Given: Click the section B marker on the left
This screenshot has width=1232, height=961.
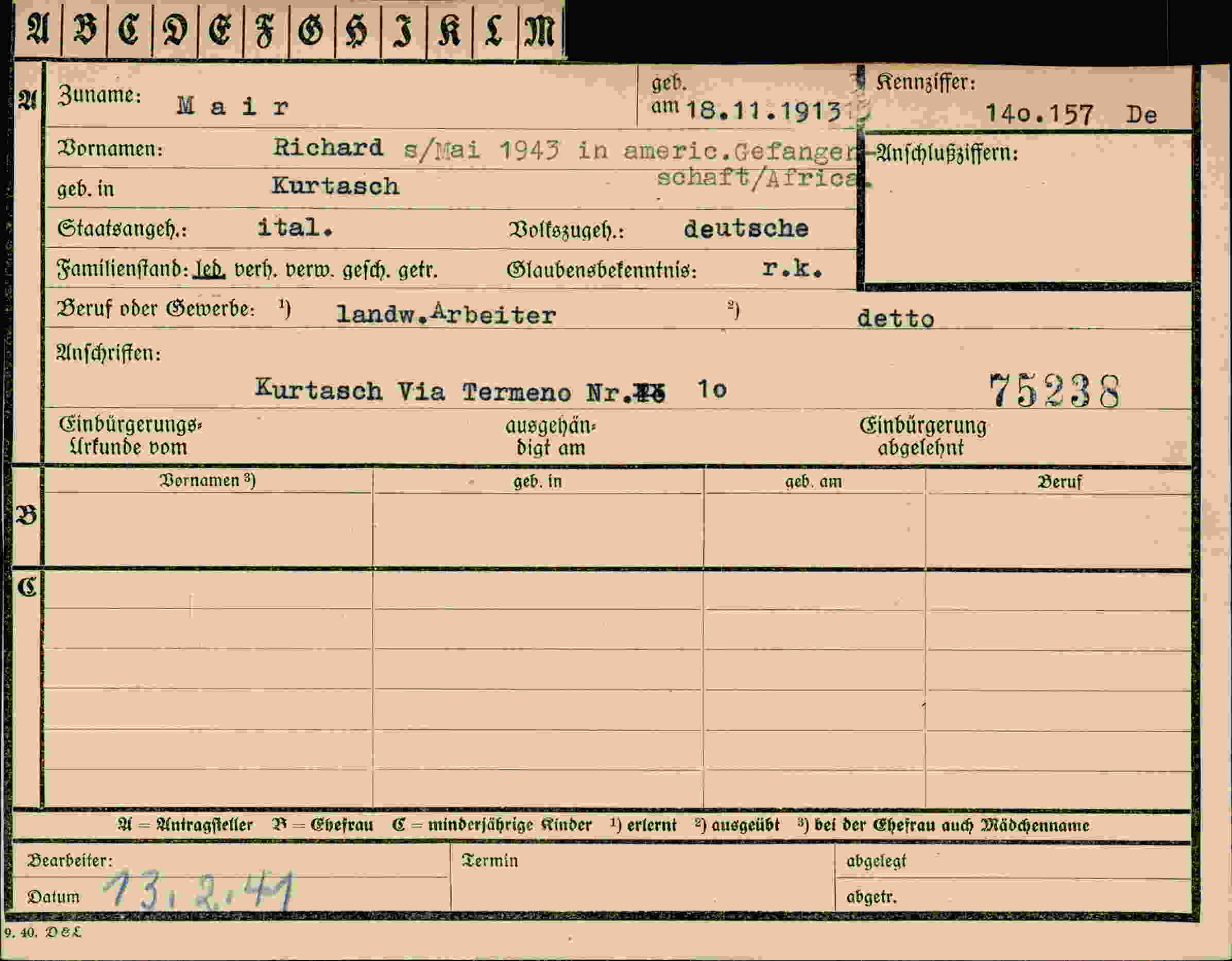Looking at the screenshot, I should click(x=26, y=515).
